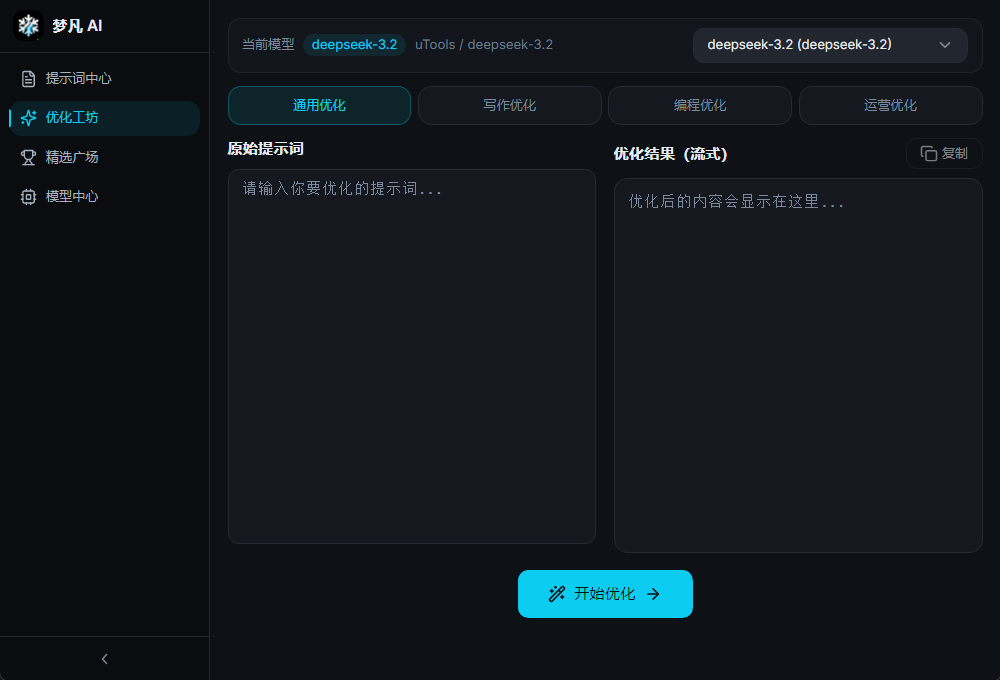Viewport: 1000px width, 680px height.
Task: Click the document icon beside 提示词中心
Action: pyautogui.click(x=28, y=78)
